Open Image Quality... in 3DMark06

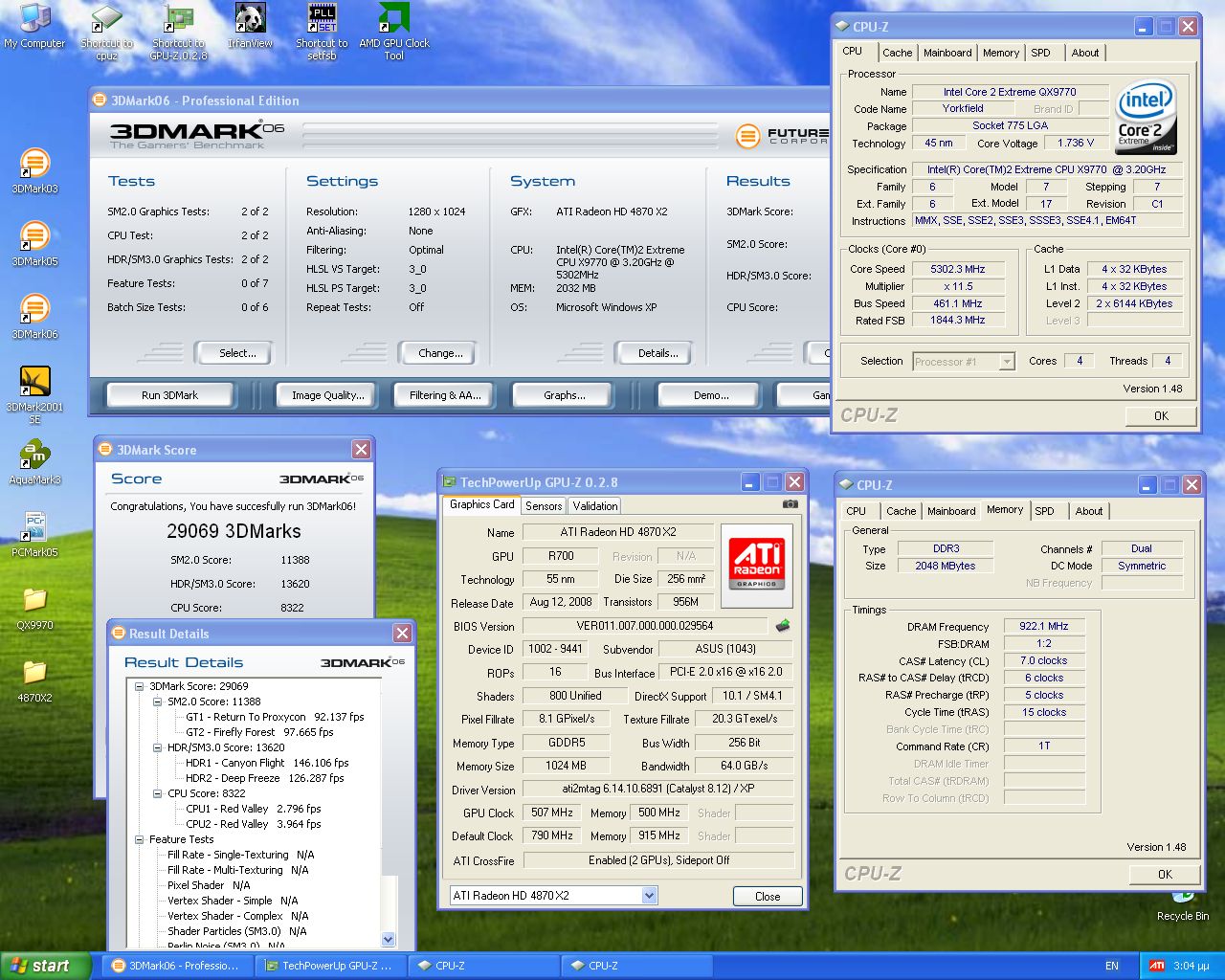pyautogui.click(x=327, y=394)
